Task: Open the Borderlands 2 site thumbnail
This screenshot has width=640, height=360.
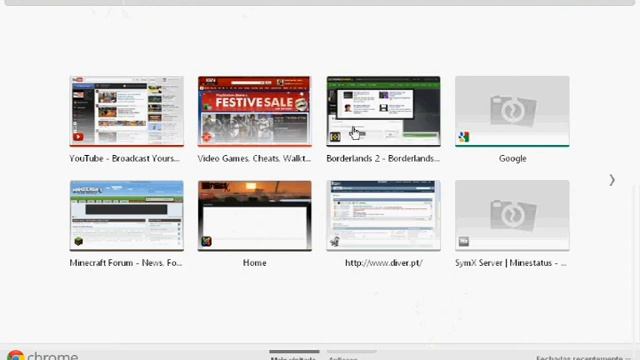Action: [x=383, y=111]
